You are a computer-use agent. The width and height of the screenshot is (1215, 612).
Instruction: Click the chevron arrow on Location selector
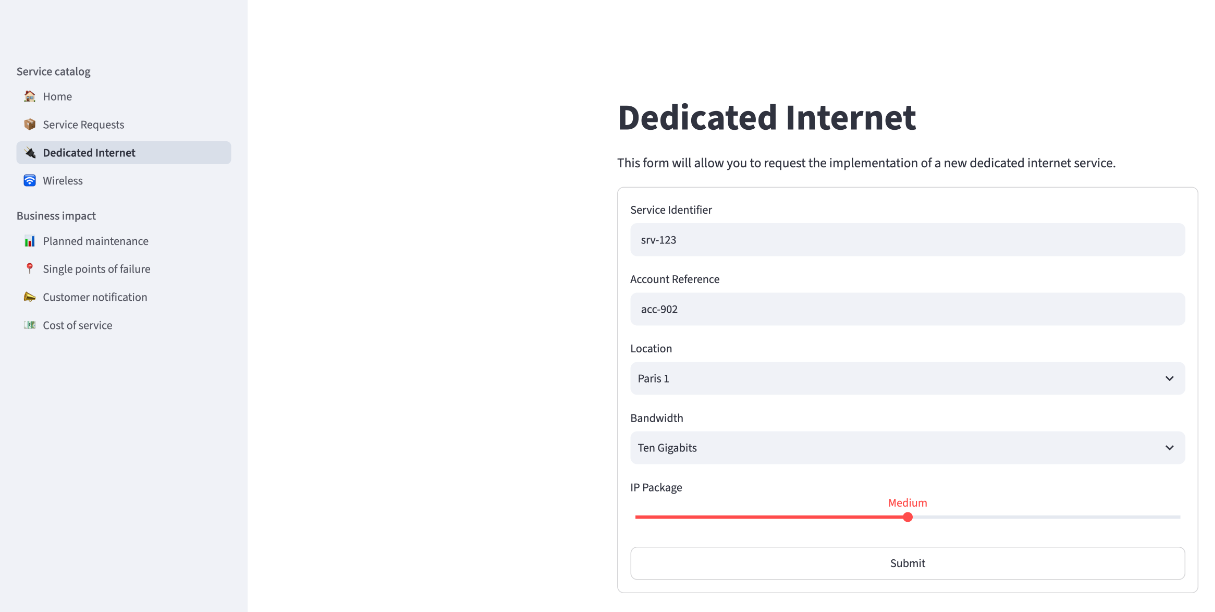(1170, 379)
